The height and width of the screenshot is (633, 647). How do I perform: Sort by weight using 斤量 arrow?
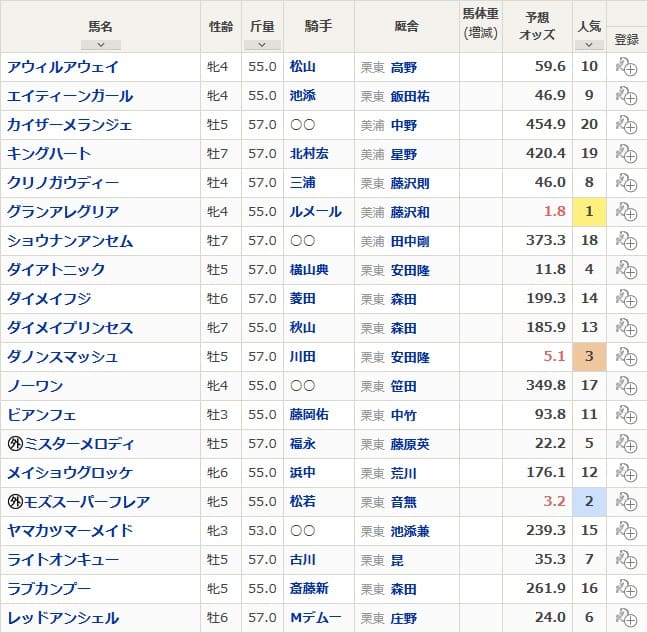[x=262, y=45]
